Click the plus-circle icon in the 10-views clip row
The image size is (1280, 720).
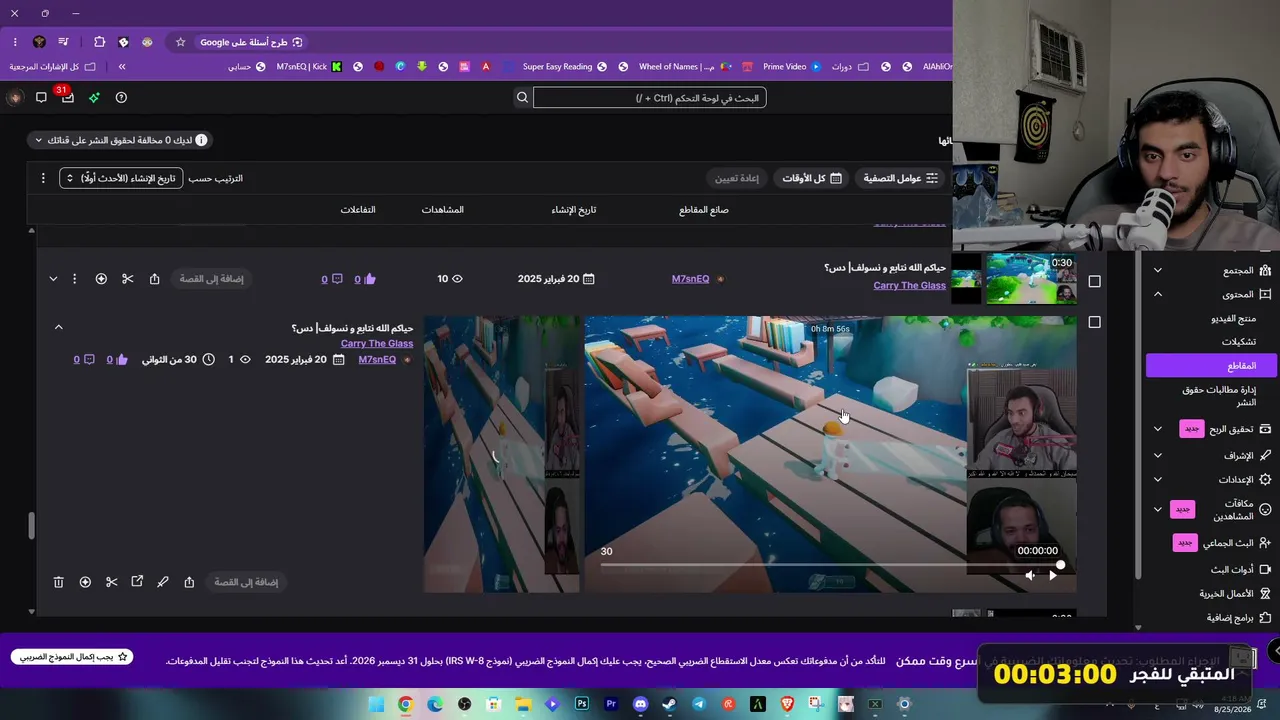click(101, 279)
